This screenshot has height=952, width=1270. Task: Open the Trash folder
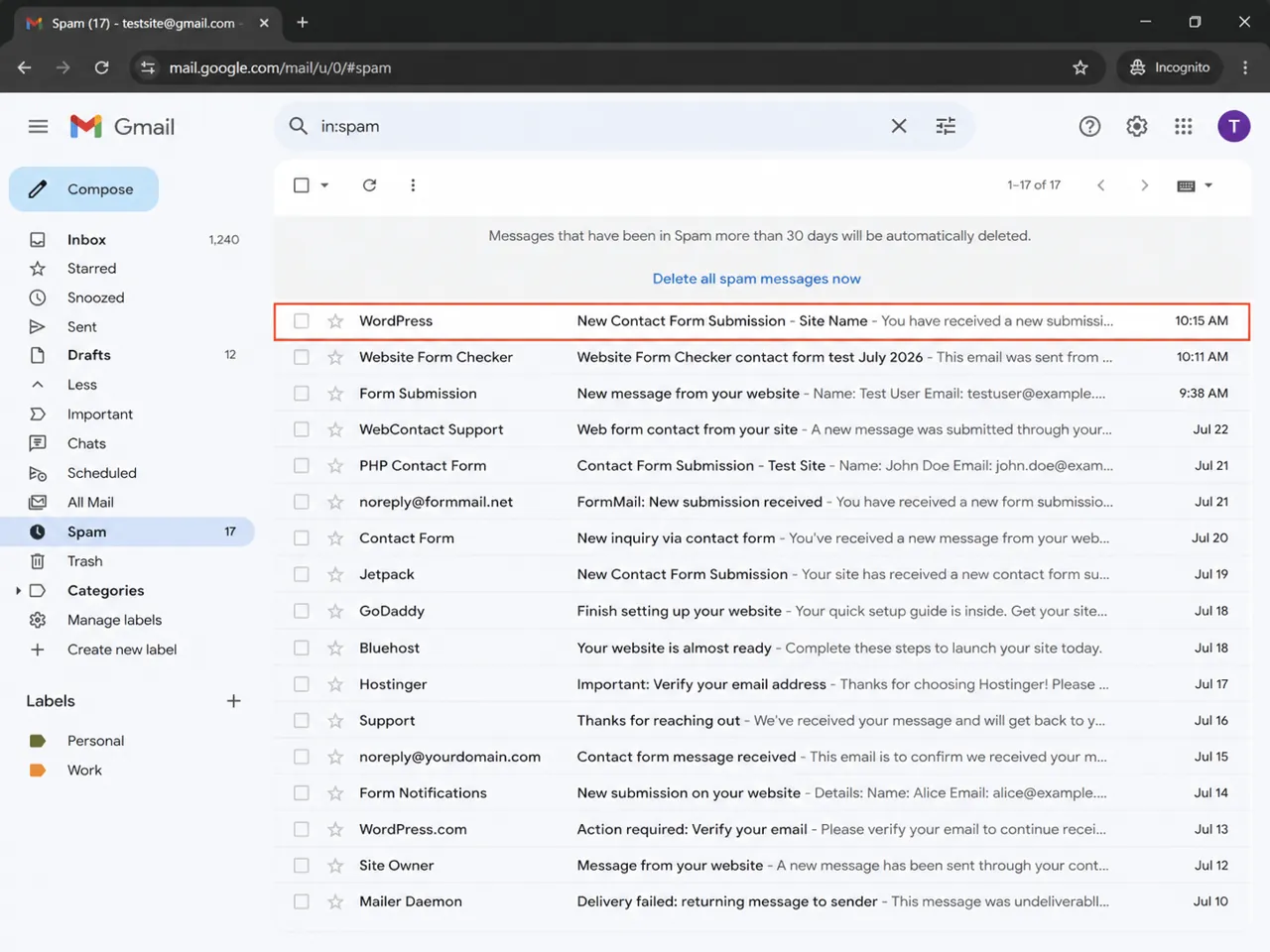(127, 561)
